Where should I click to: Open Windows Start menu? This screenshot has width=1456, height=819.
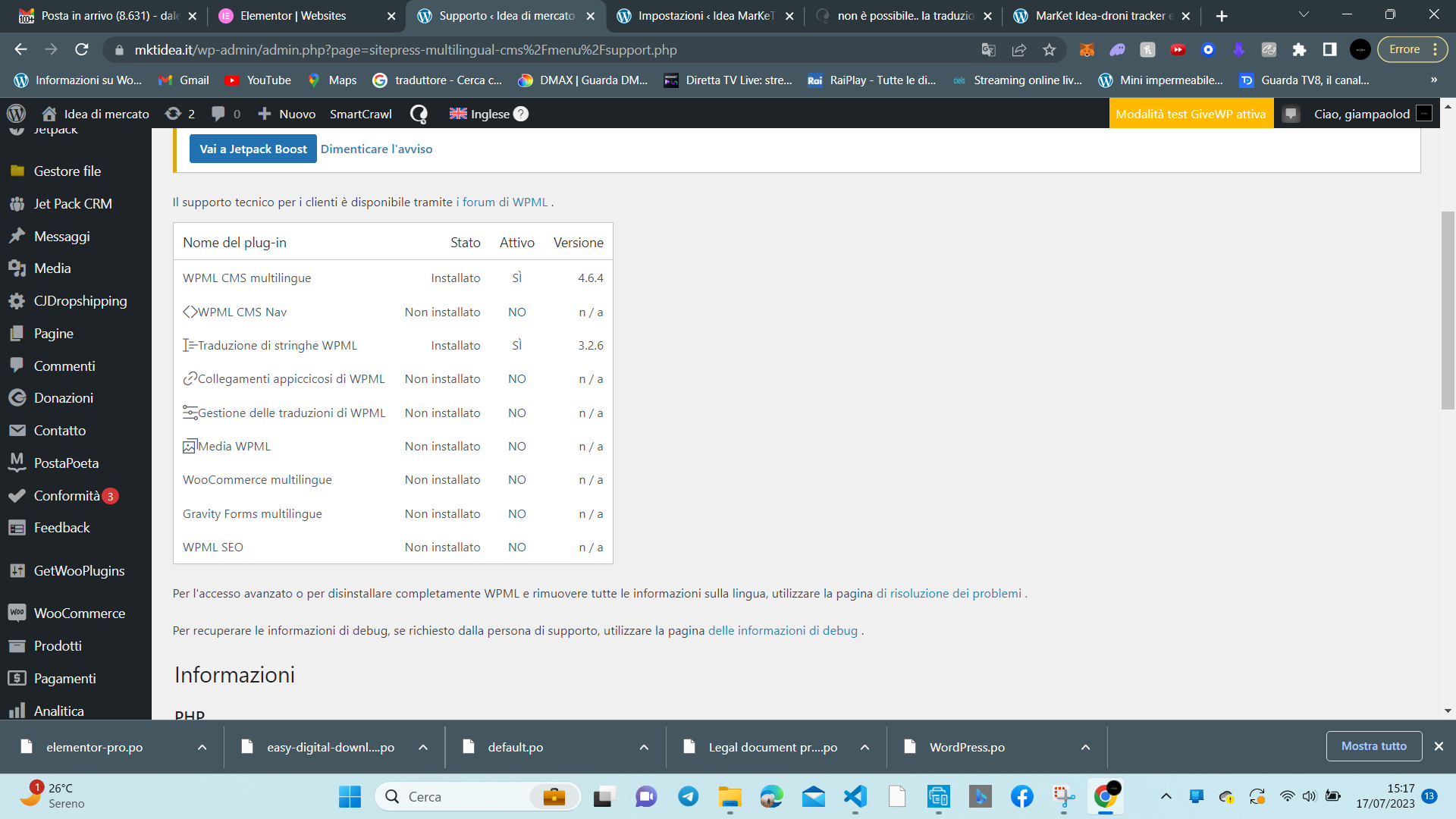pyautogui.click(x=350, y=796)
